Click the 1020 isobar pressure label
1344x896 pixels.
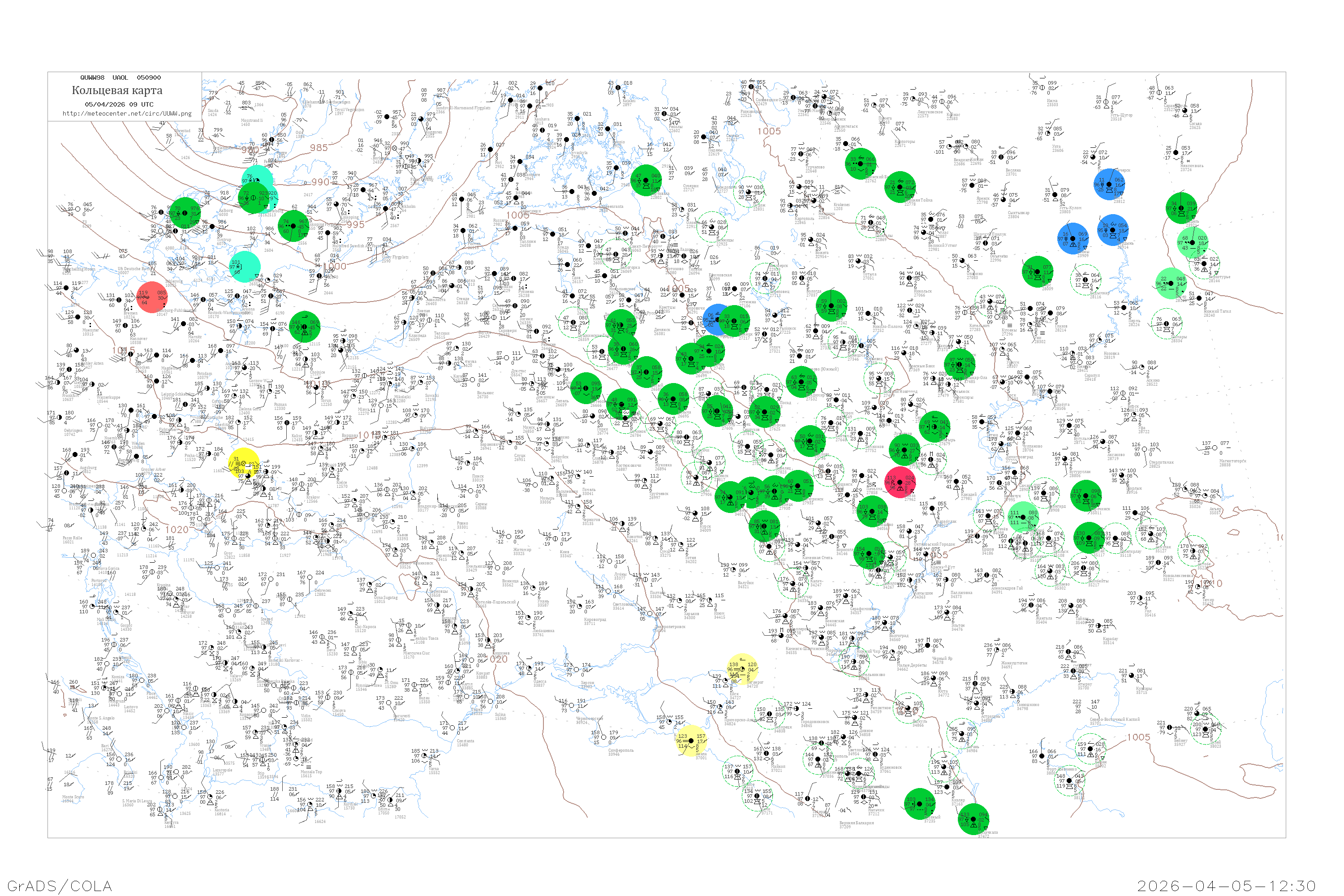tap(177, 530)
